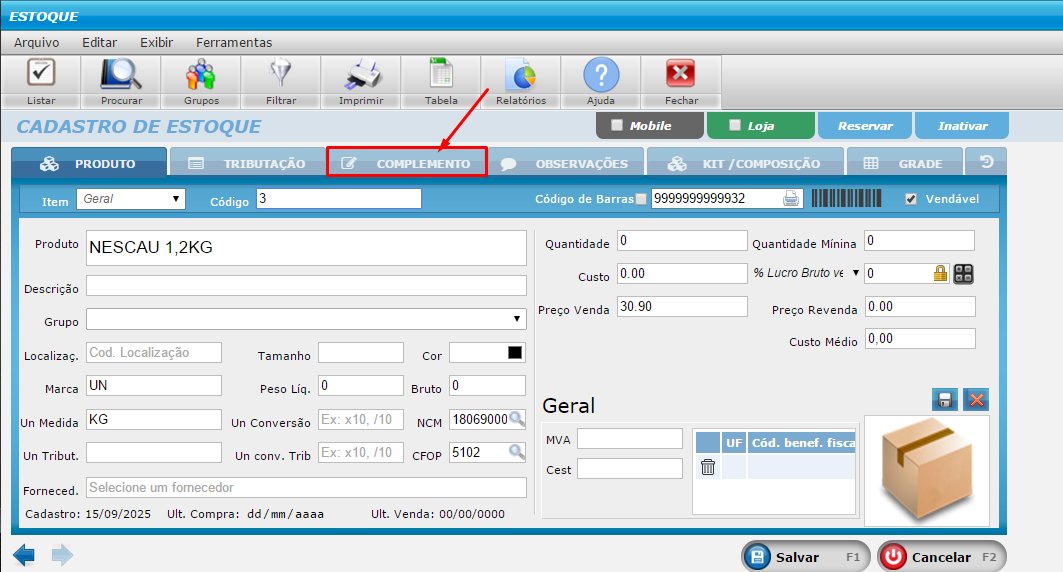The width and height of the screenshot is (1063, 572).
Task: Open the Relatórios report icon
Action: [x=521, y=76]
